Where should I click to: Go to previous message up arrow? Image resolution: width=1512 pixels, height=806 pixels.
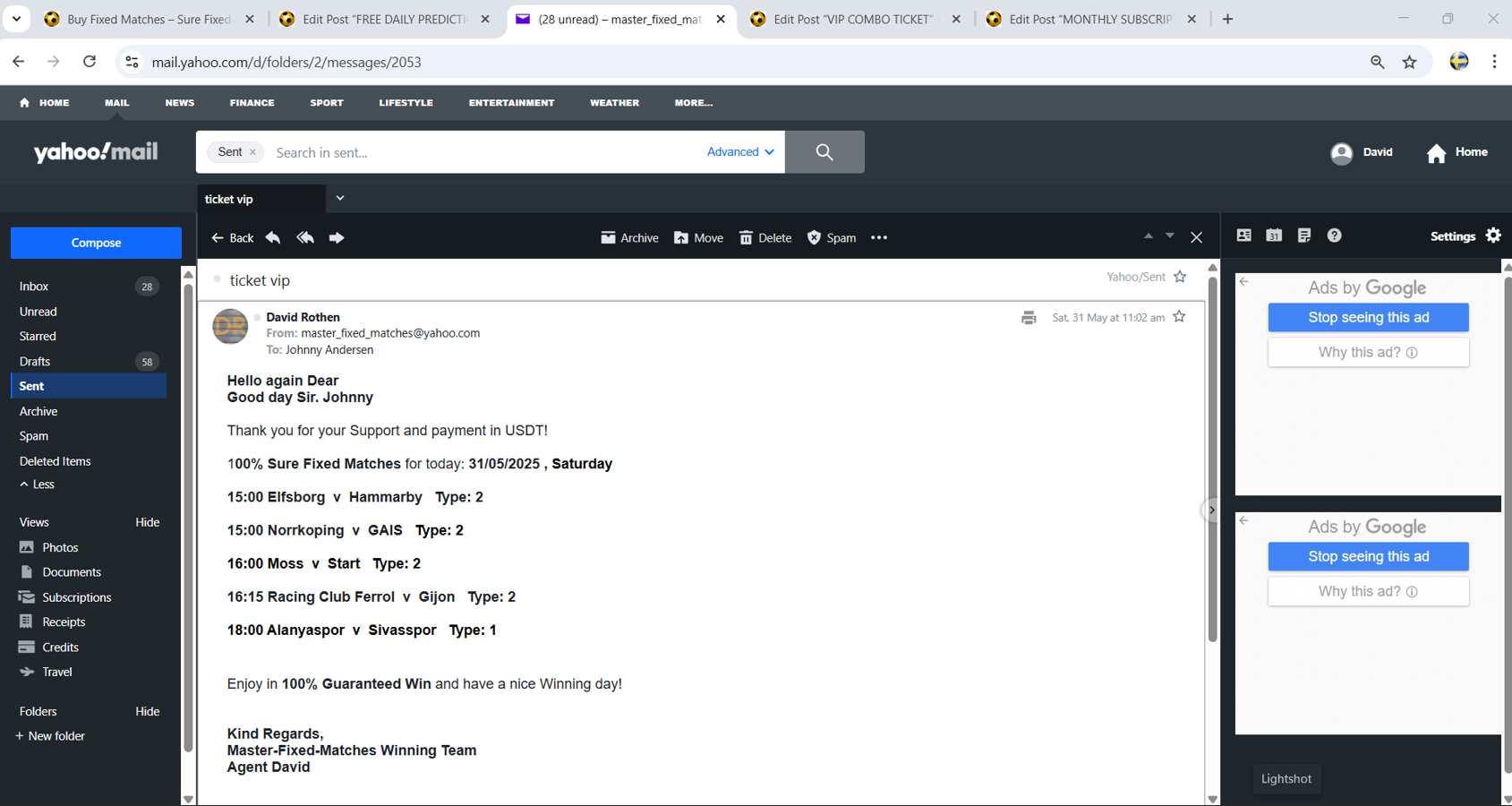tap(1148, 236)
